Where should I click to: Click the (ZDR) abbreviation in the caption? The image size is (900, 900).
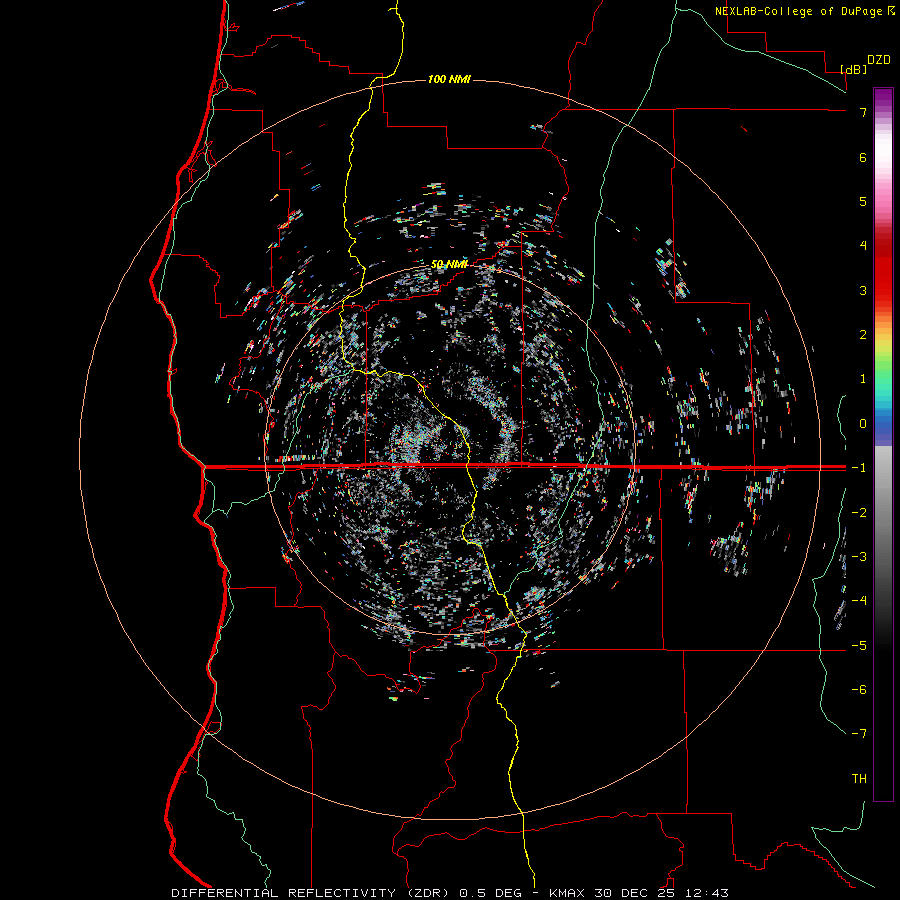[428, 893]
